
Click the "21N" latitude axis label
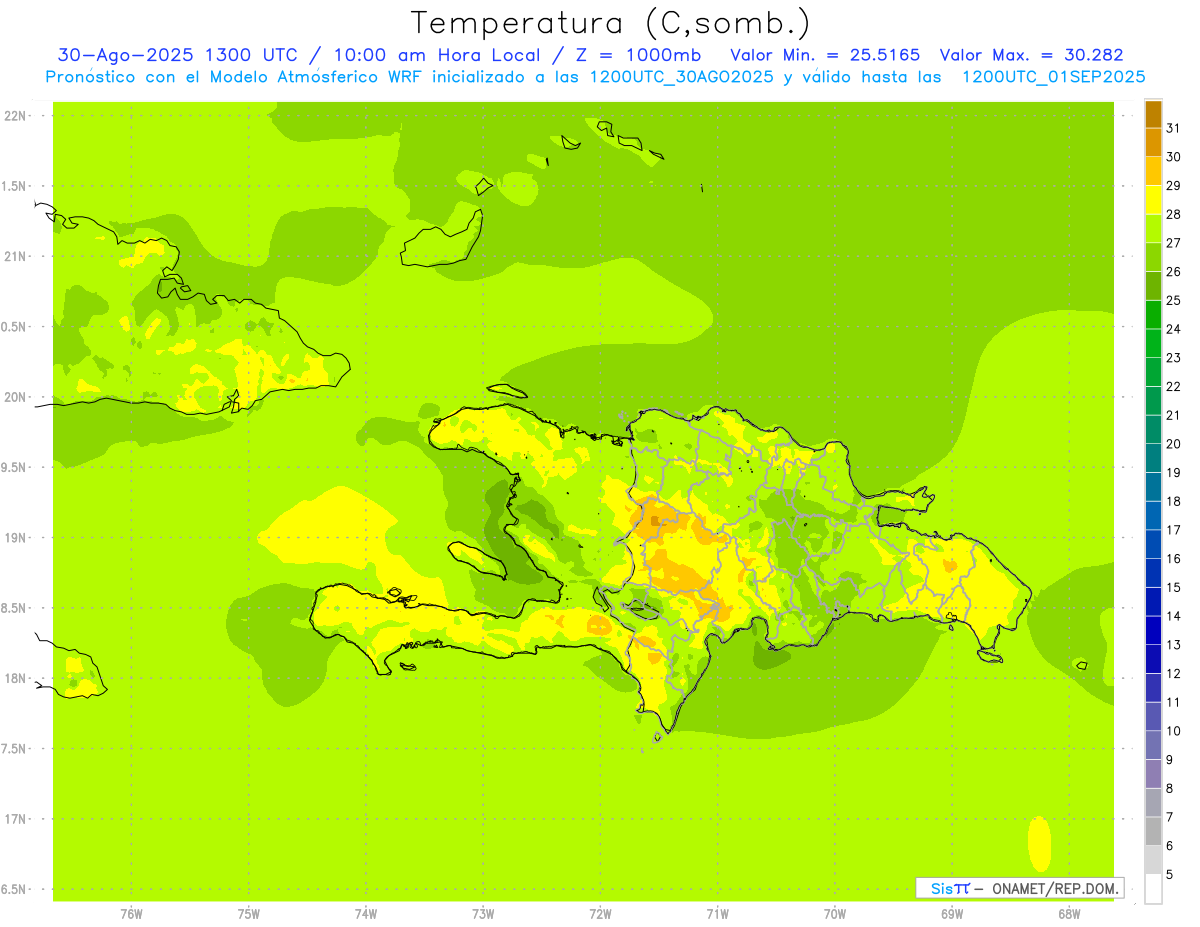[15, 256]
